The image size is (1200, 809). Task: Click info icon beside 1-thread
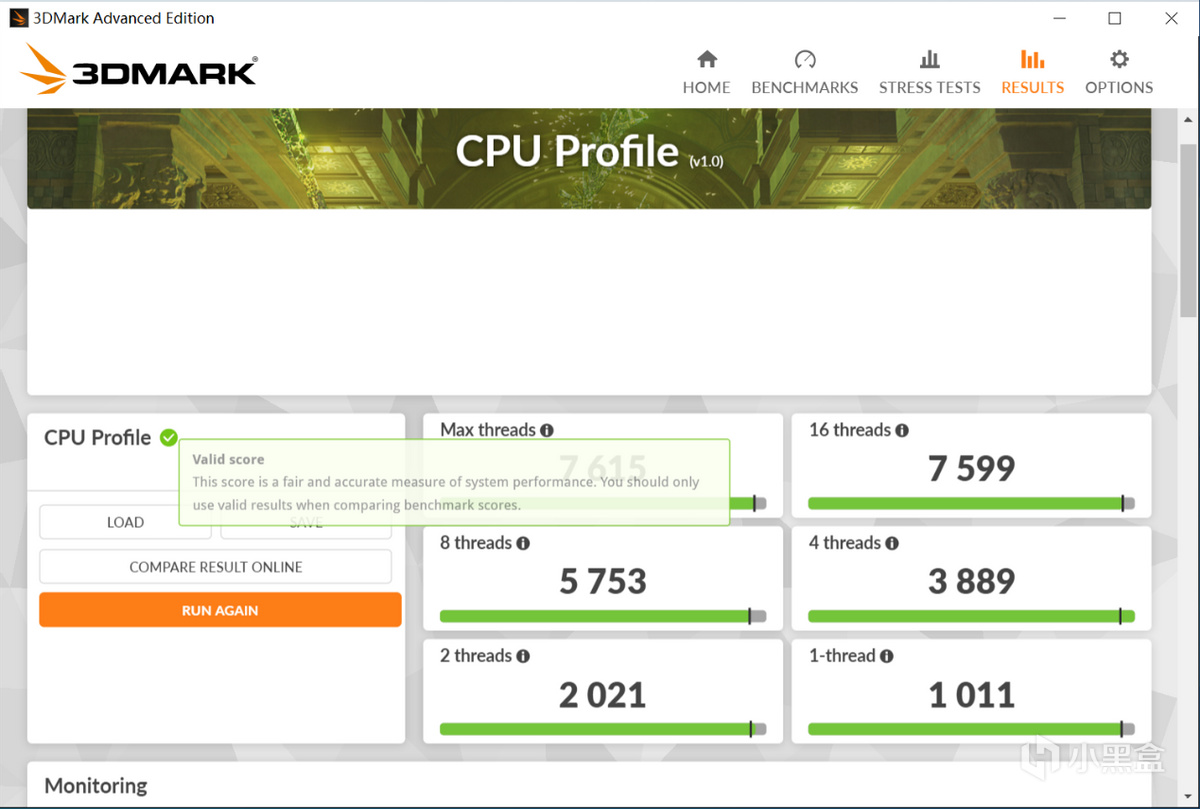[886, 656]
